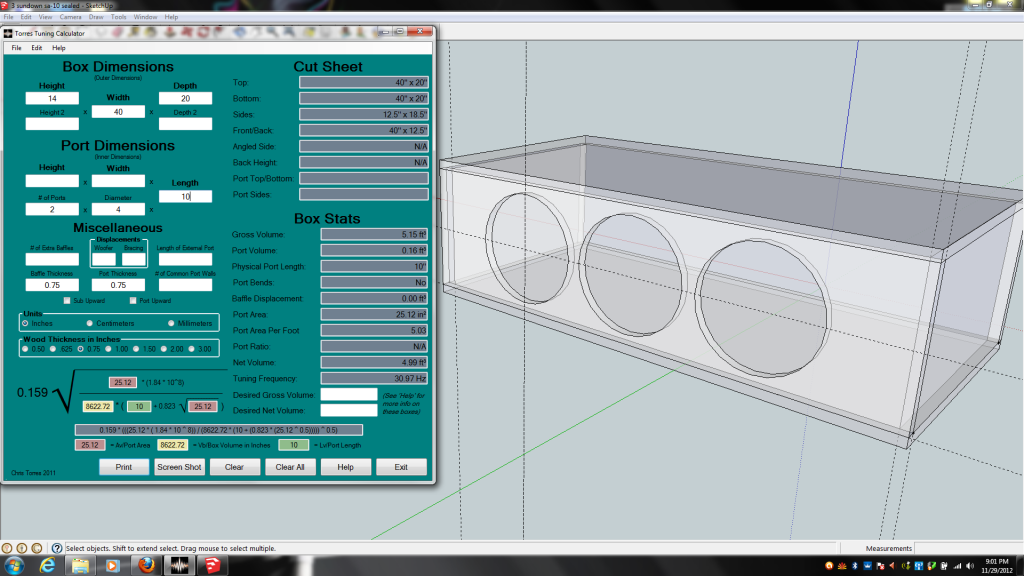The height and width of the screenshot is (576, 1024).
Task: Click the Woofer displacement field
Action: [x=104, y=259]
